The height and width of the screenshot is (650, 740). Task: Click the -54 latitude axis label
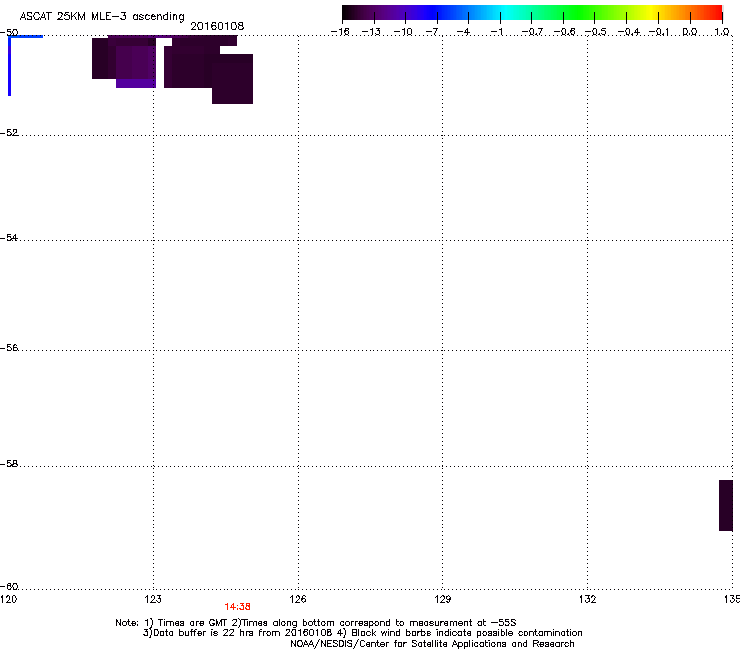point(9,238)
